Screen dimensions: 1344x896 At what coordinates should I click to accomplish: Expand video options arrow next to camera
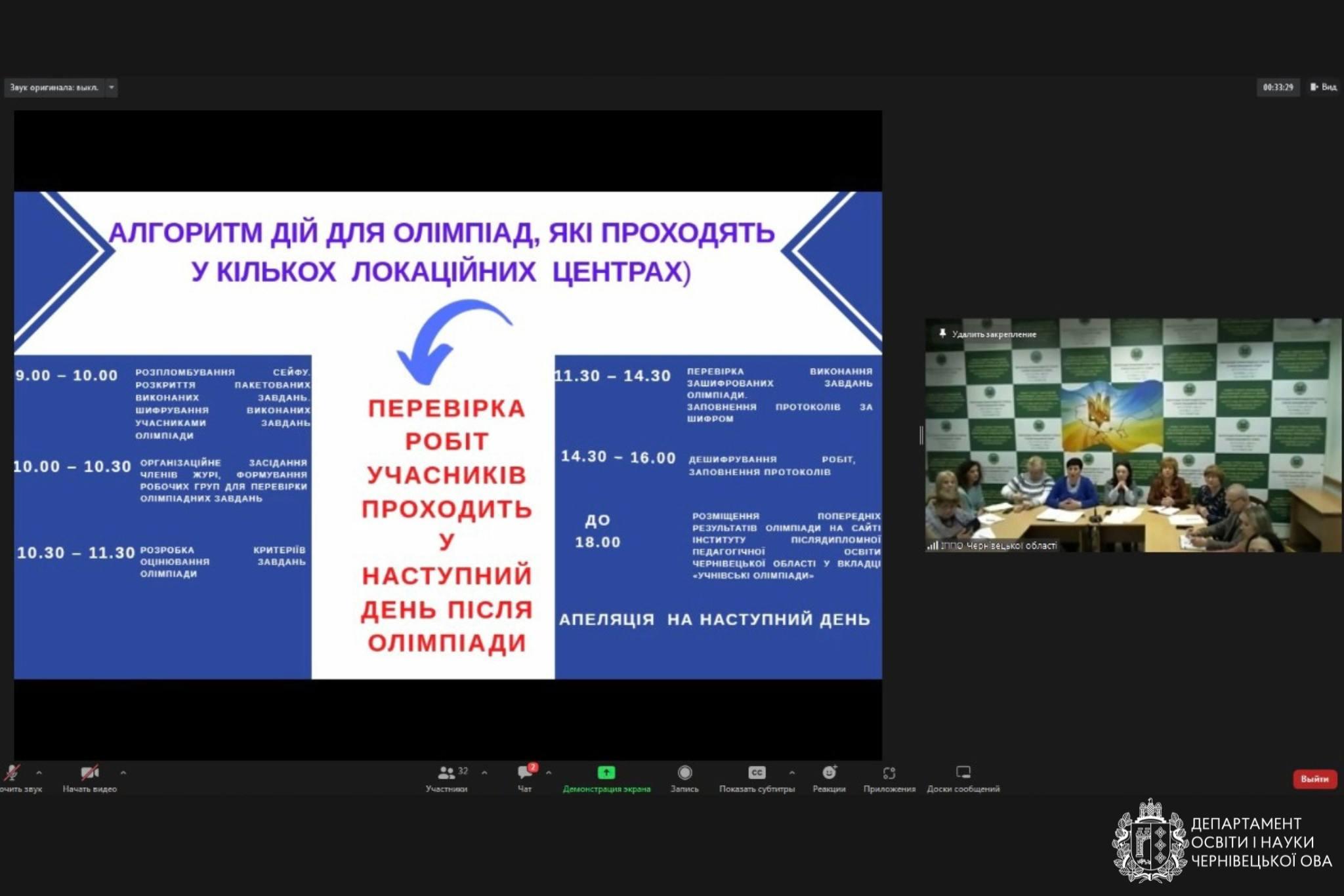[123, 773]
